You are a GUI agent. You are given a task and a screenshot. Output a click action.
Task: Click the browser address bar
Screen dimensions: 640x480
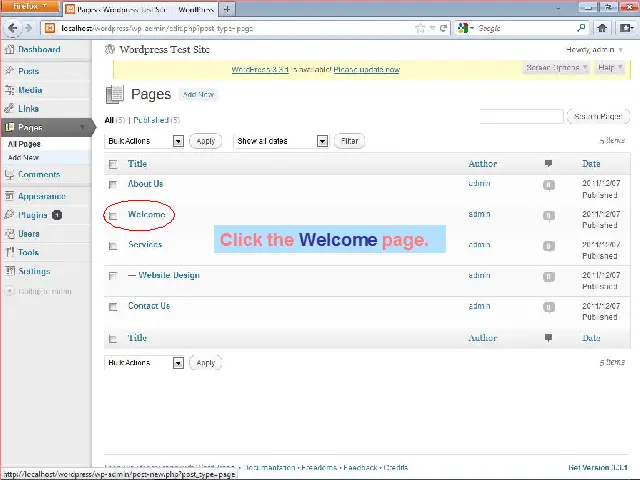(x=236, y=28)
